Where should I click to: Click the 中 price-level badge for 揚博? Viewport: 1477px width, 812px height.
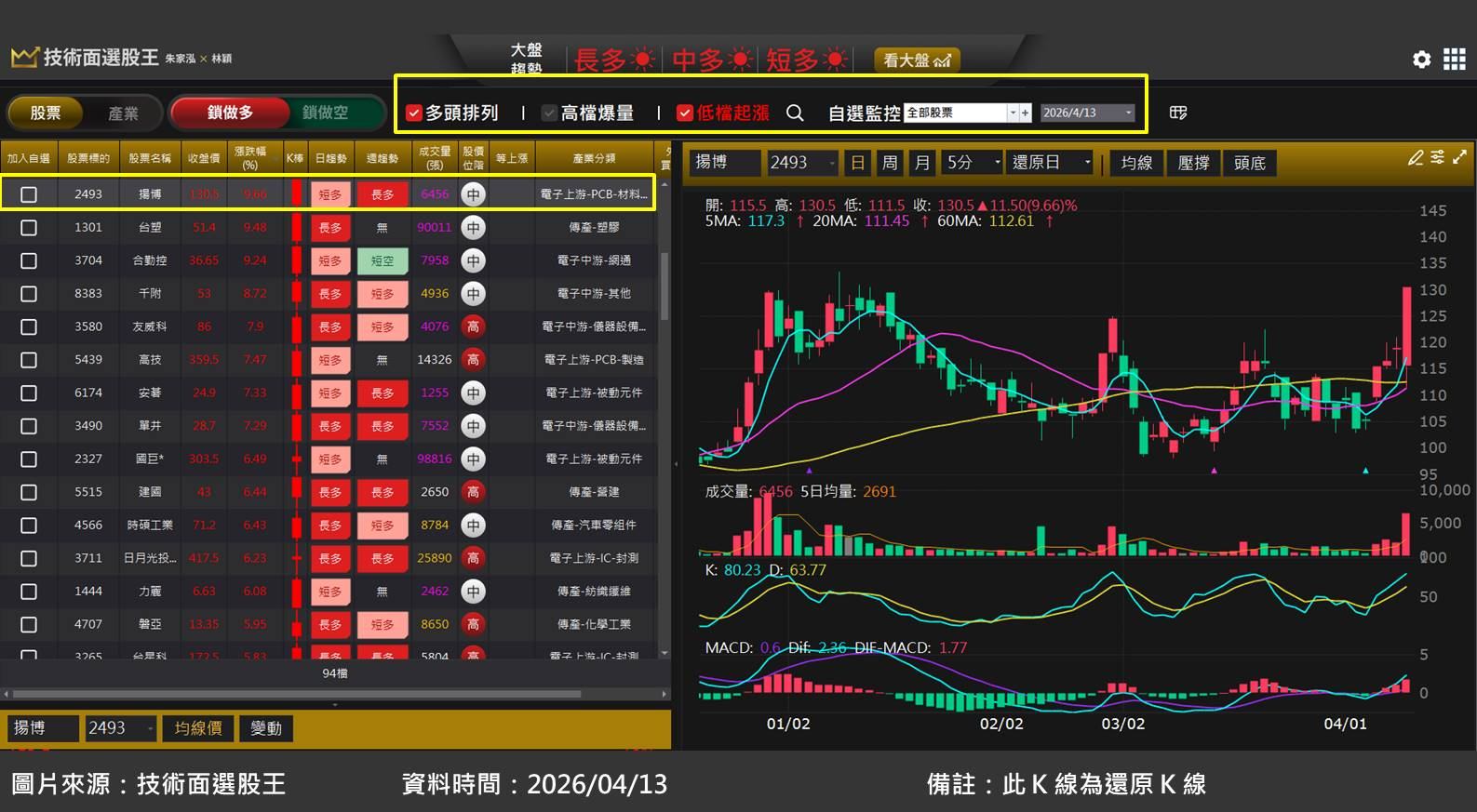point(473,194)
